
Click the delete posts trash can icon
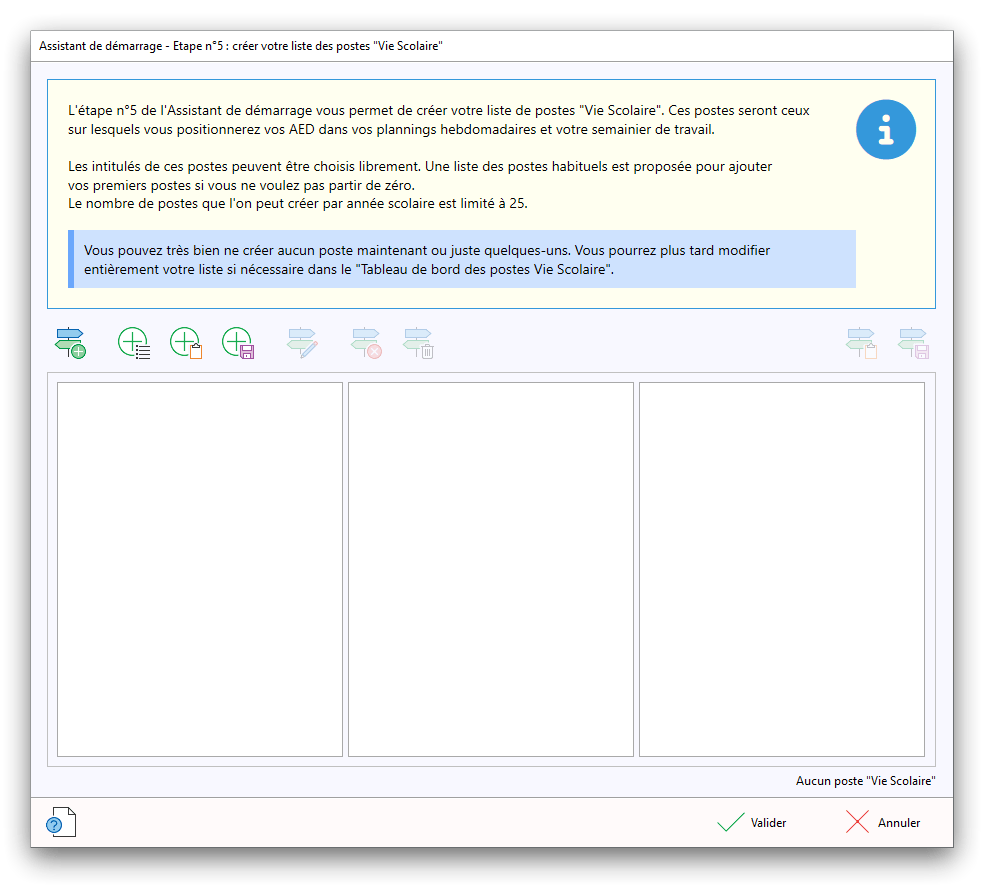tap(418, 343)
